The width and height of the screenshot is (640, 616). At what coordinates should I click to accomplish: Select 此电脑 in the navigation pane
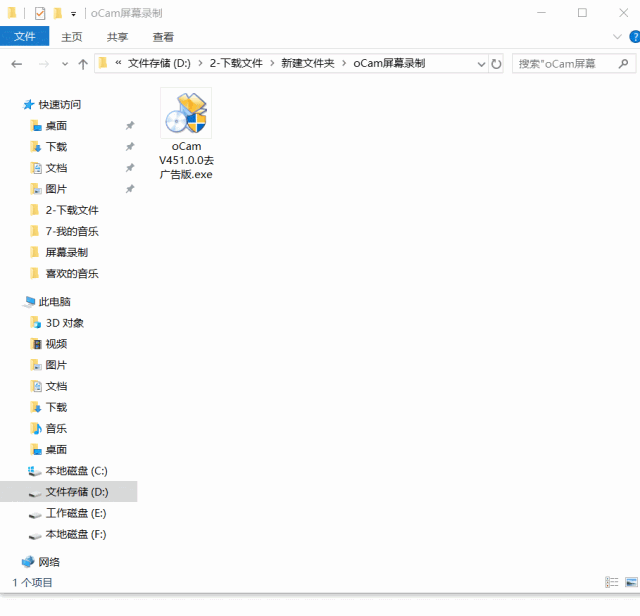[x=54, y=302]
